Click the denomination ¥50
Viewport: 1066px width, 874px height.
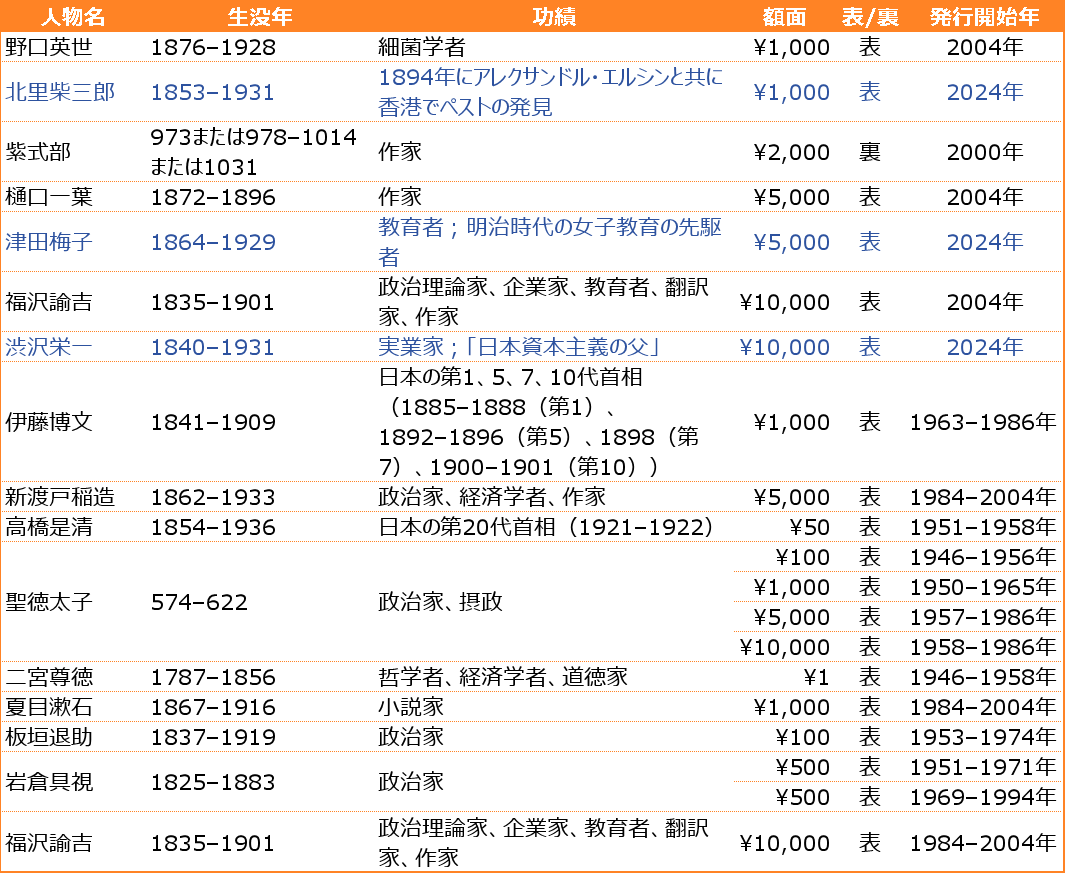tap(810, 527)
